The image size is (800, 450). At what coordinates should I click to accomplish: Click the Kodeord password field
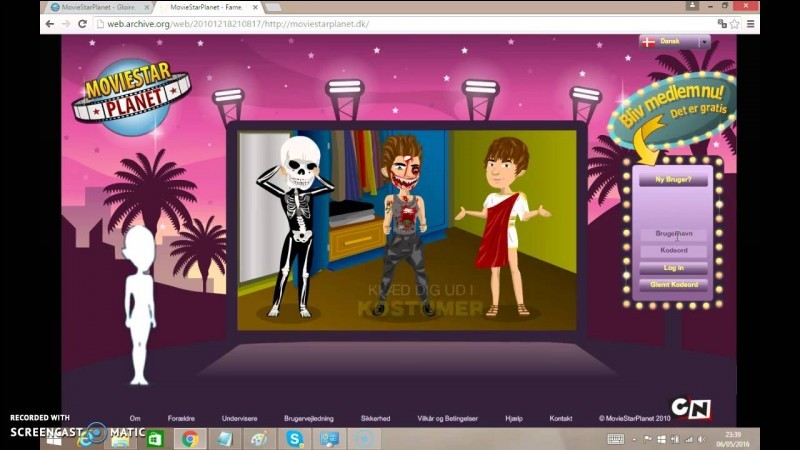673,251
